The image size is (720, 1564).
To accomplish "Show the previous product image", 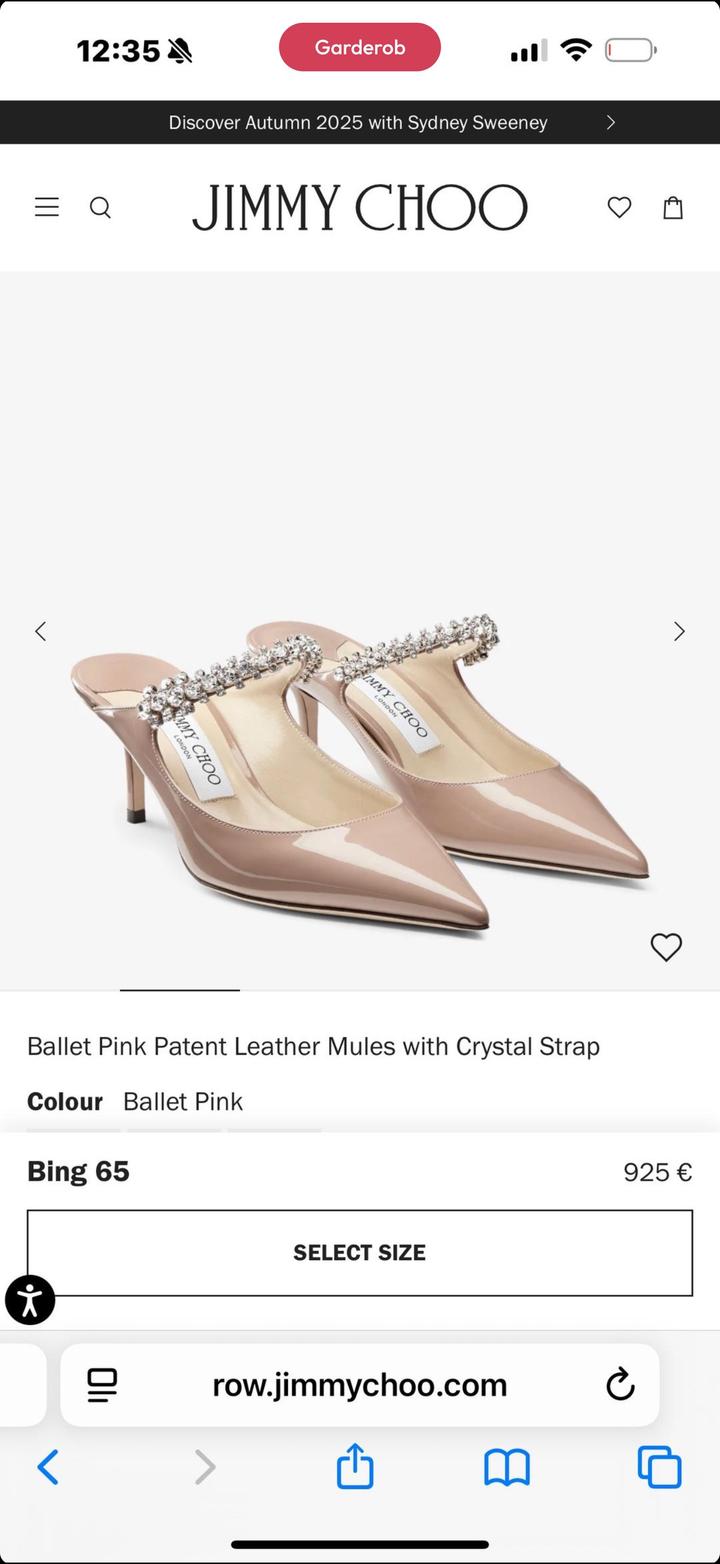I will click(40, 631).
